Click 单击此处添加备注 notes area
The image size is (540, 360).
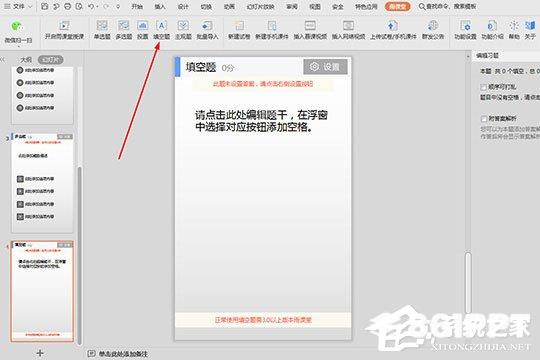[123, 354]
